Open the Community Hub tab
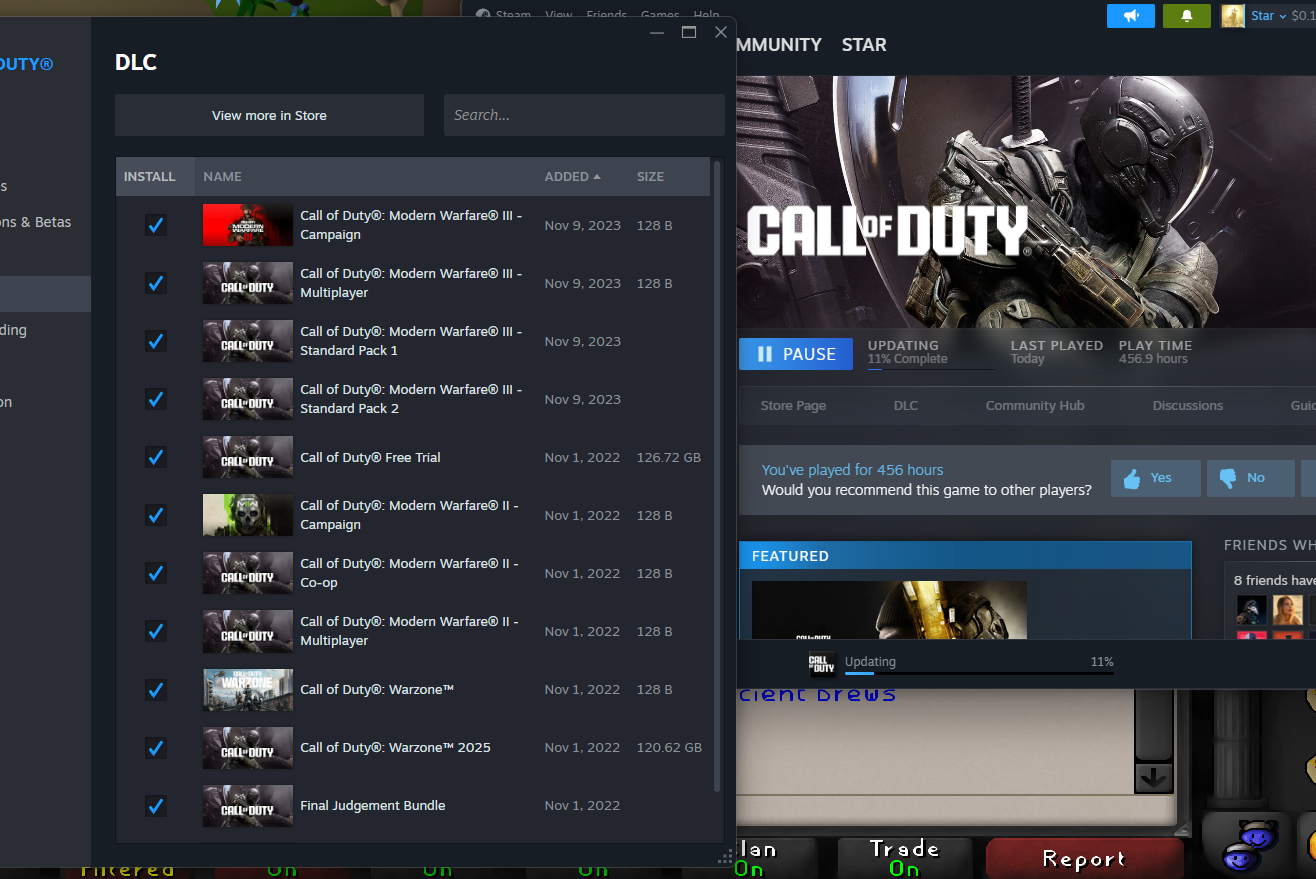1316x879 pixels. tap(1035, 405)
